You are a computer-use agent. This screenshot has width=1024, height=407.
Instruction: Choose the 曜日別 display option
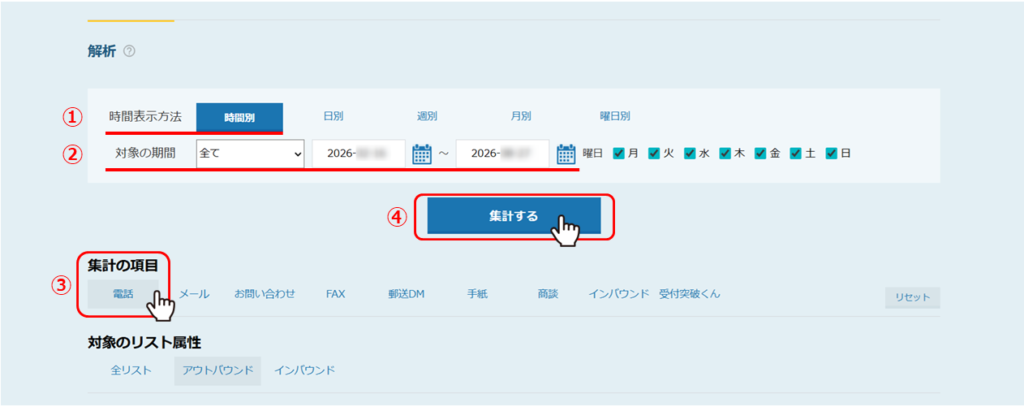(614, 117)
